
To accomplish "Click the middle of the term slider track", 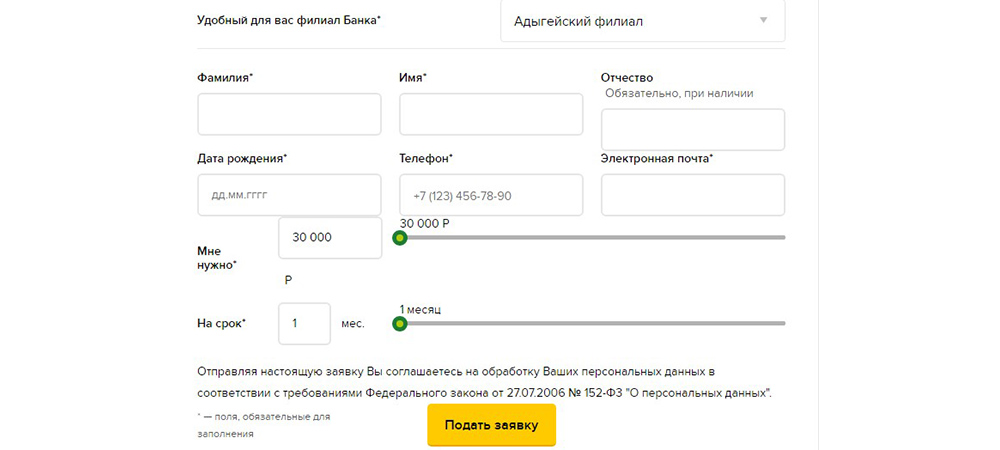I will coord(593,323).
